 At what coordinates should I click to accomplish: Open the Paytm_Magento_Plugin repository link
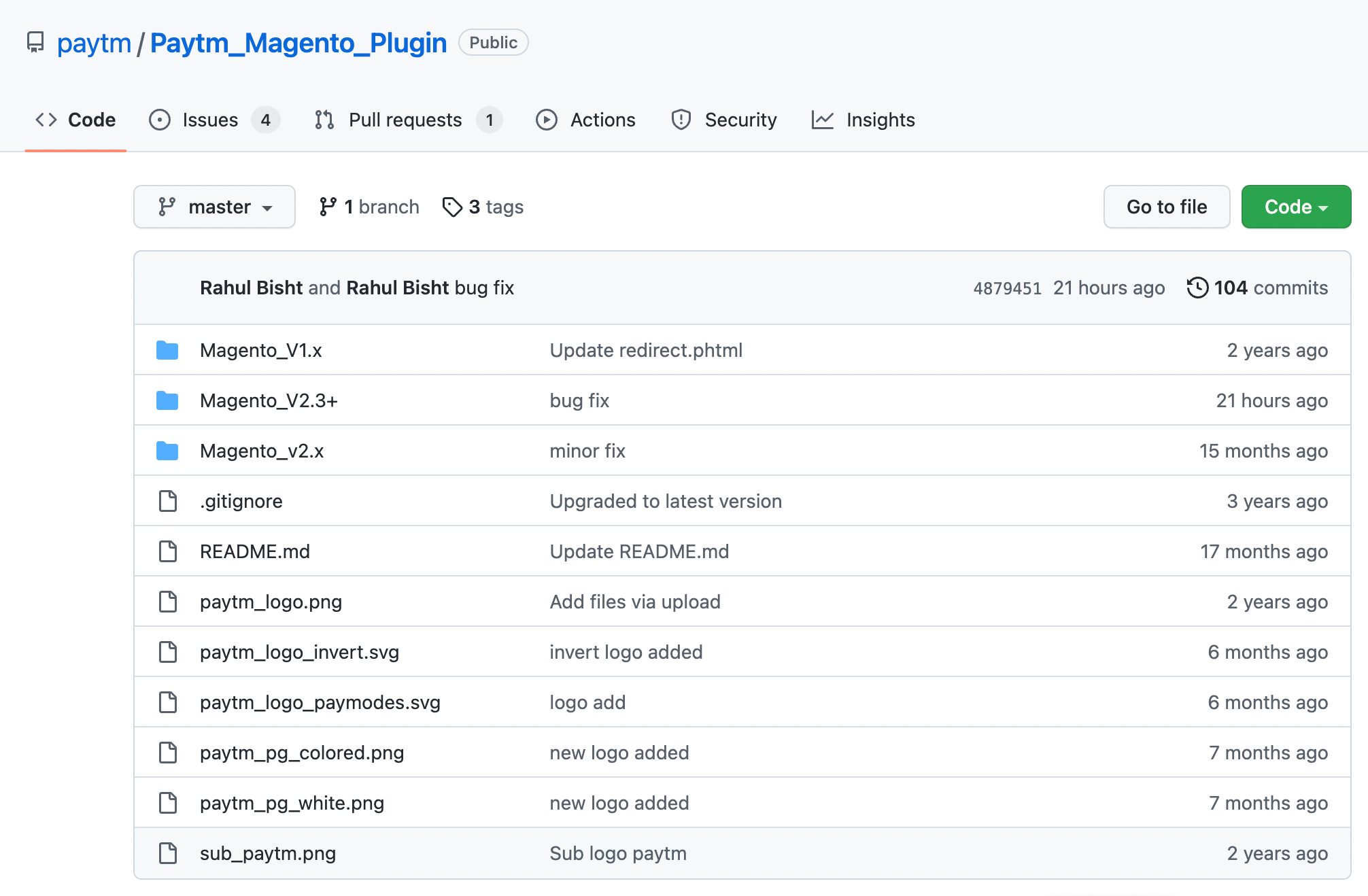[x=298, y=43]
